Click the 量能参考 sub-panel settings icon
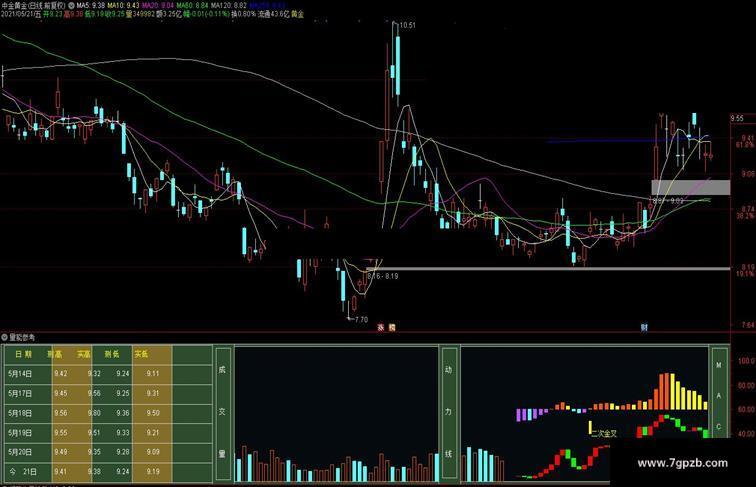 (x=4, y=338)
